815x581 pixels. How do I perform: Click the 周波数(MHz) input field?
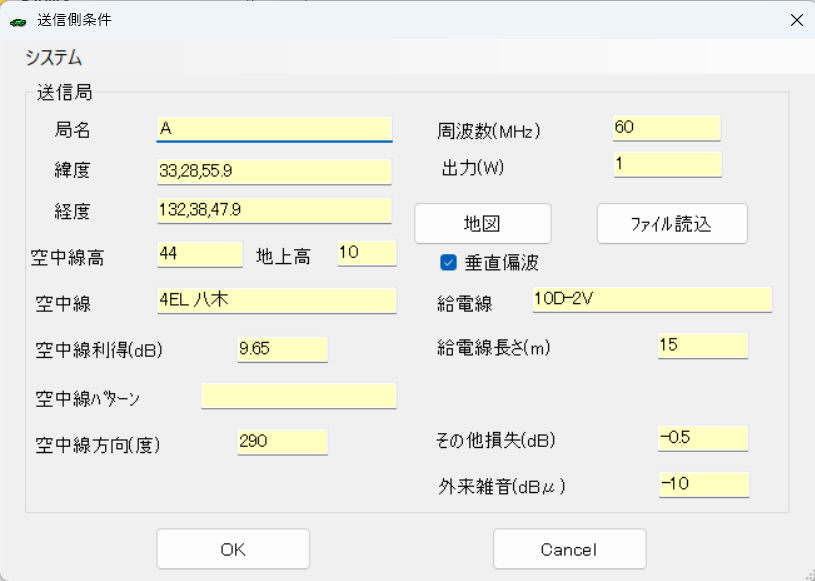coord(666,128)
